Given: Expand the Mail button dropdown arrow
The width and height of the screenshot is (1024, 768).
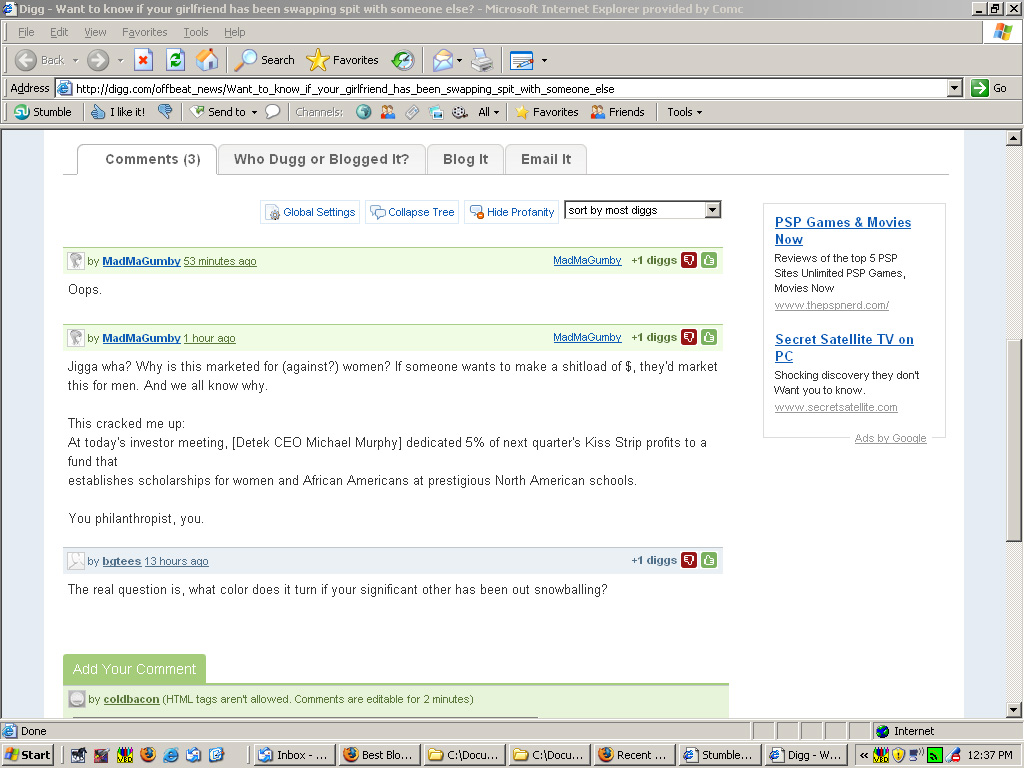Looking at the screenshot, I should (459, 60).
